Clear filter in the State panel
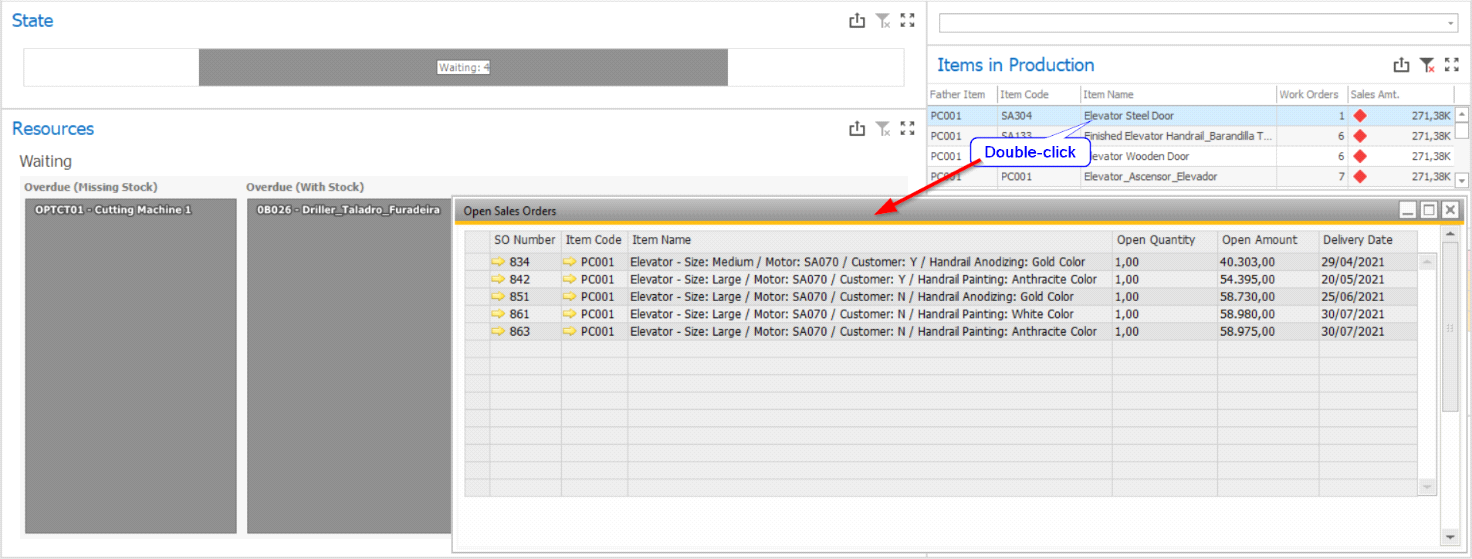Image resolution: width=1472 pixels, height=559 pixels. click(883, 20)
